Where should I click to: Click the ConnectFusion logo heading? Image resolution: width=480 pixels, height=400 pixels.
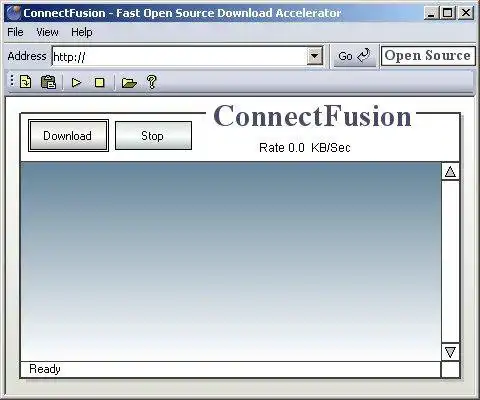[x=312, y=116]
